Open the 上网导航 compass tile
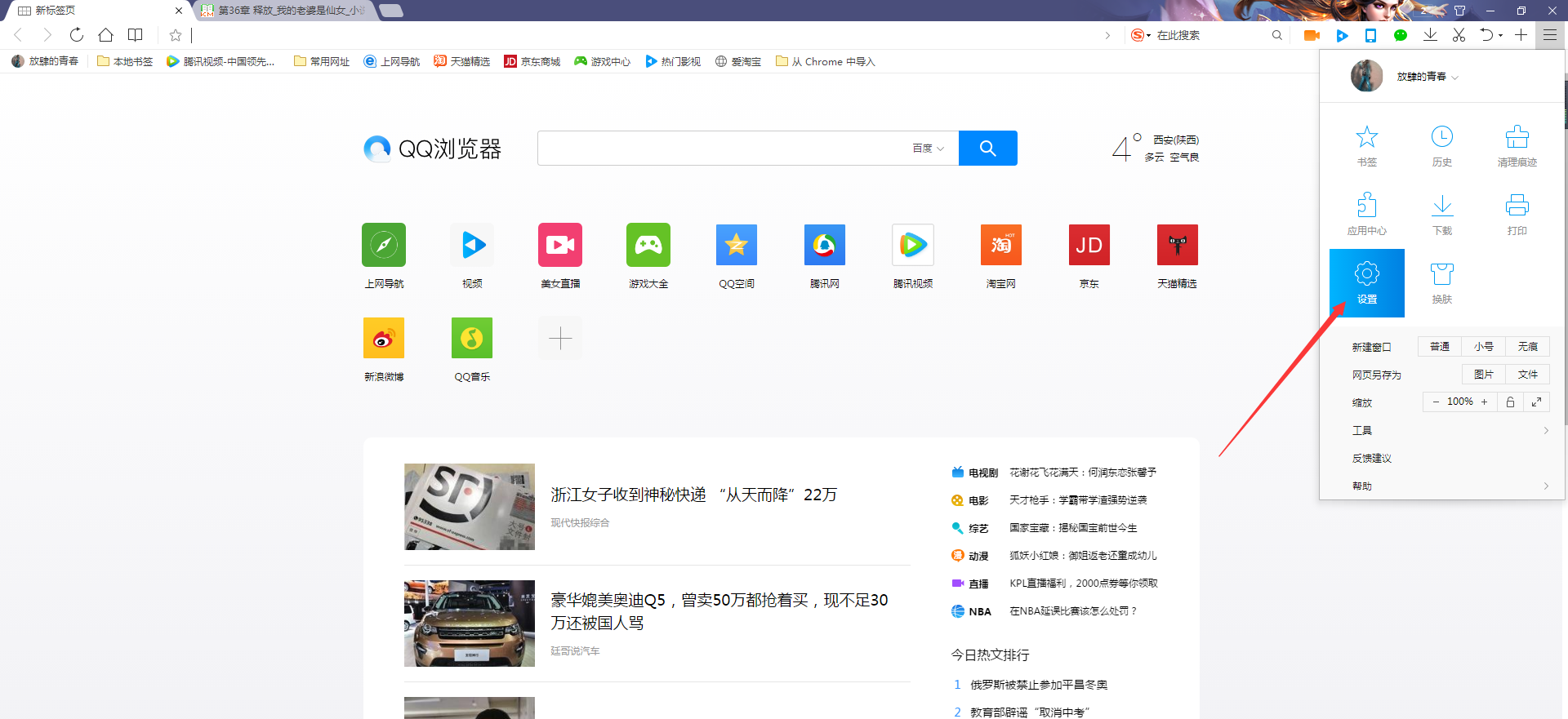The image size is (1568, 719). pos(384,245)
